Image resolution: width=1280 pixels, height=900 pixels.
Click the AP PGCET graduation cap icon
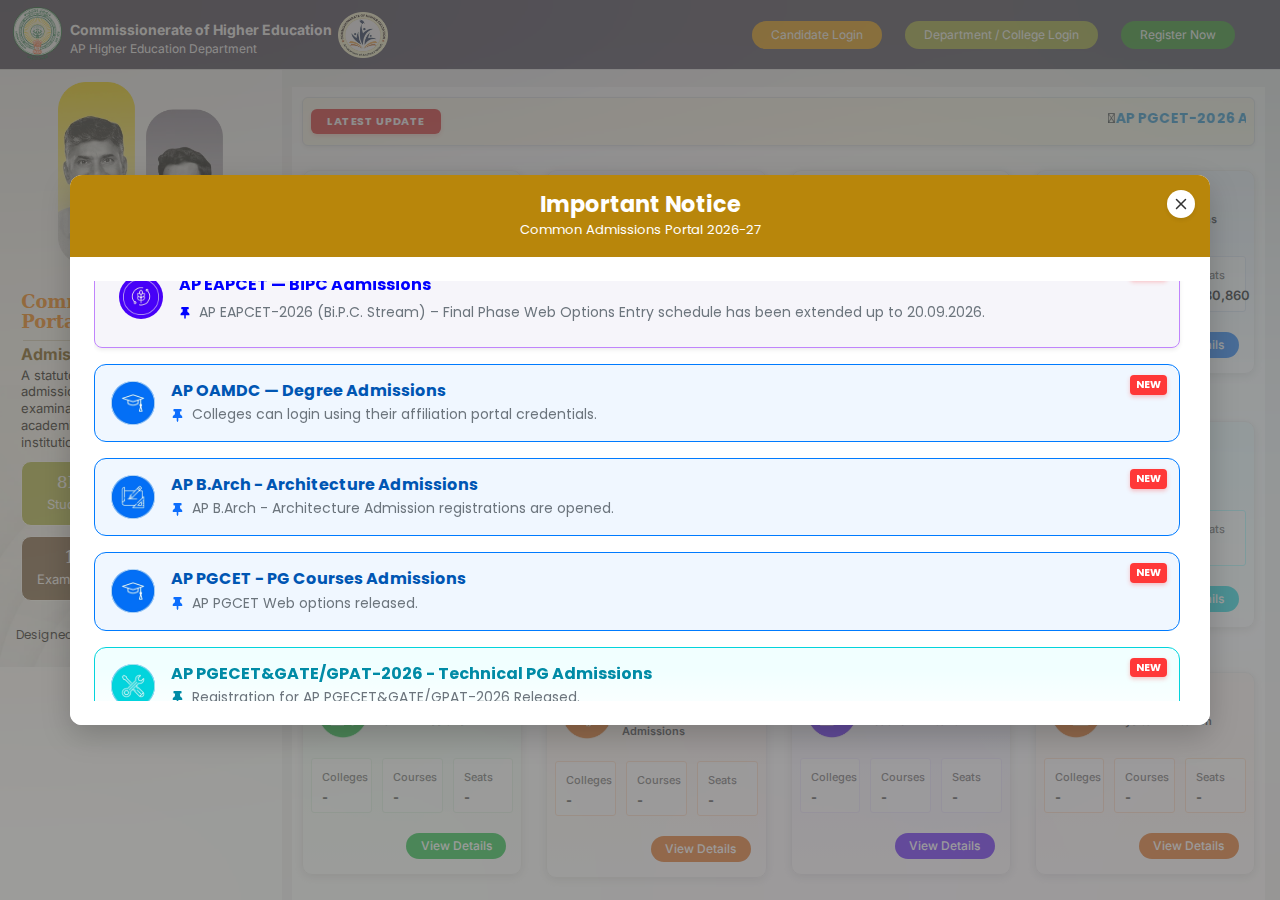pyautogui.click(x=133, y=591)
